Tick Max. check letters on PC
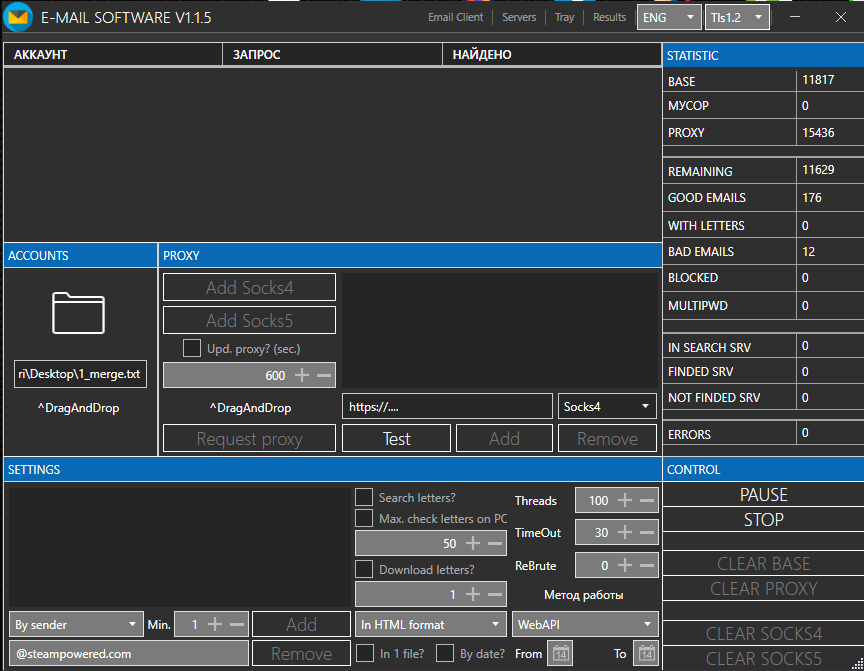 point(364,518)
